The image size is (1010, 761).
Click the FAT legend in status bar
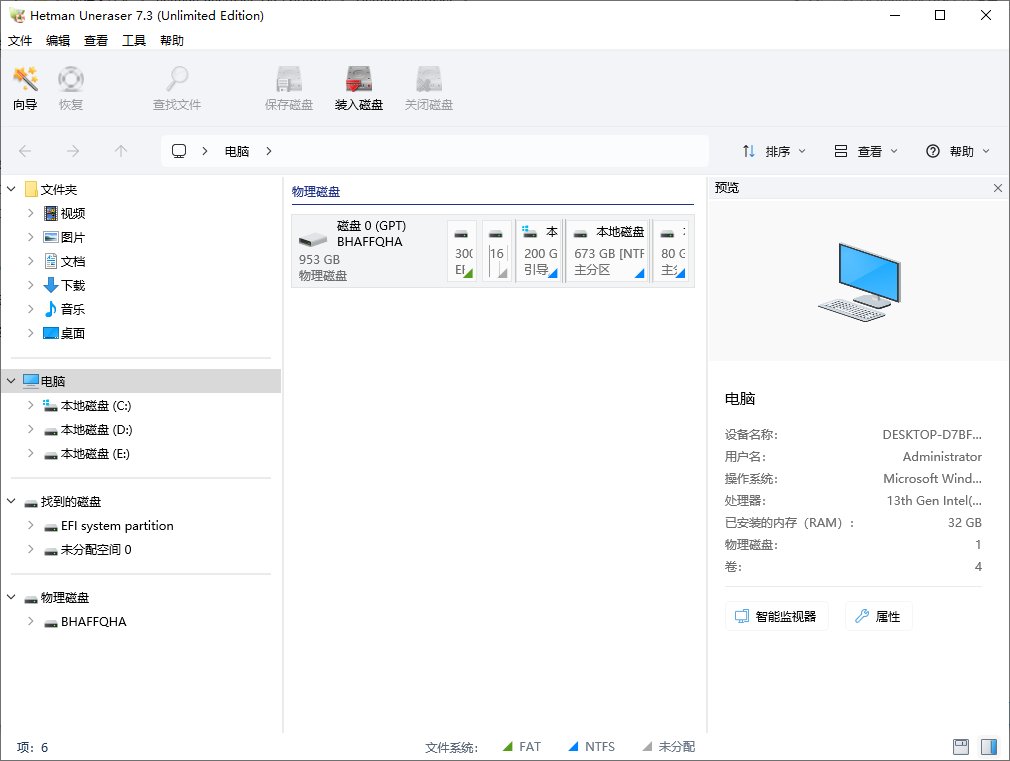pos(522,747)
